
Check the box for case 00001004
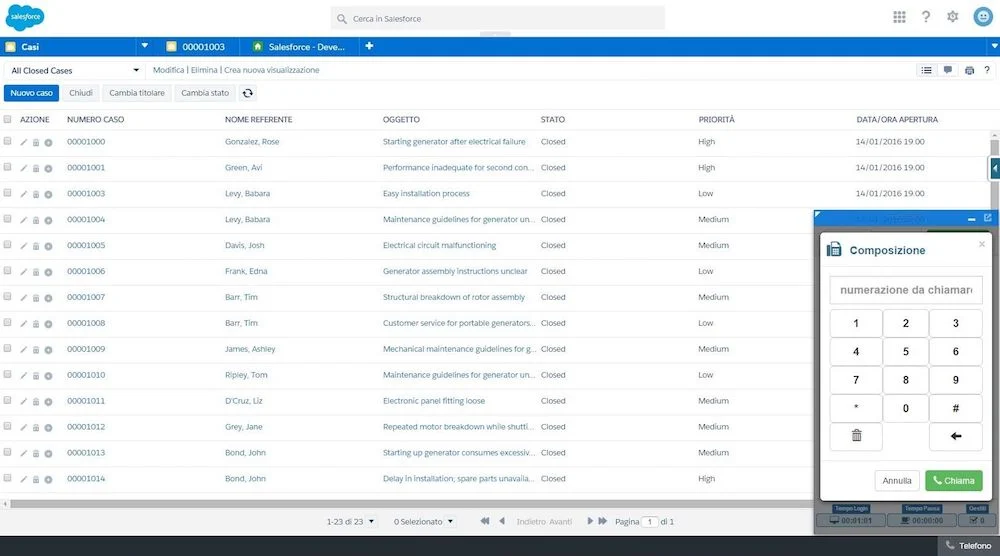point(8,219)
